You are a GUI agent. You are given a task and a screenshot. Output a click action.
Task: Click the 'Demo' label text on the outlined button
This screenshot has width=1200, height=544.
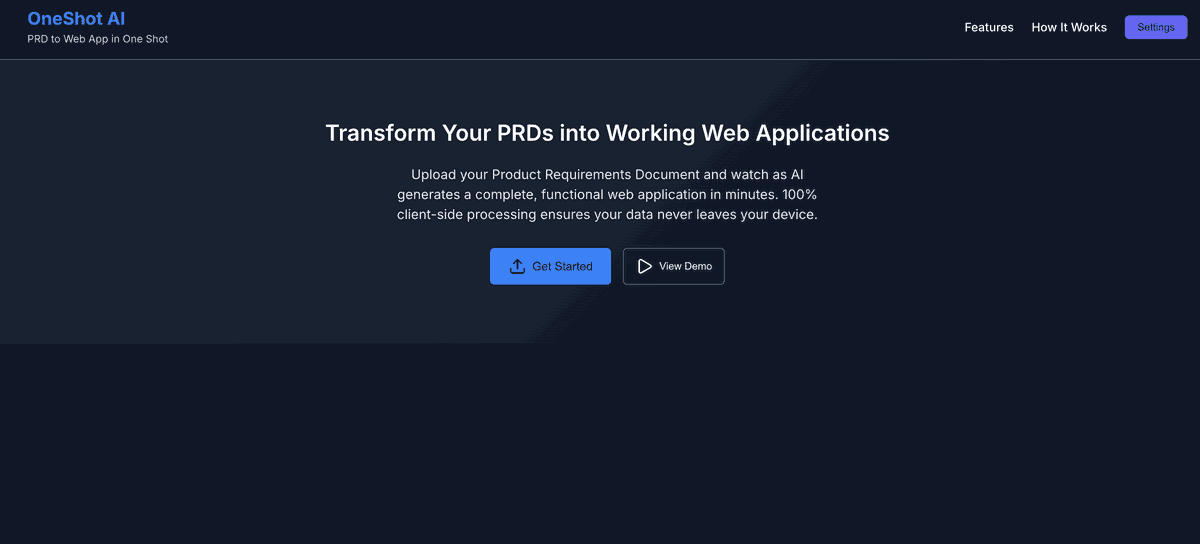(x=699, y=266)
